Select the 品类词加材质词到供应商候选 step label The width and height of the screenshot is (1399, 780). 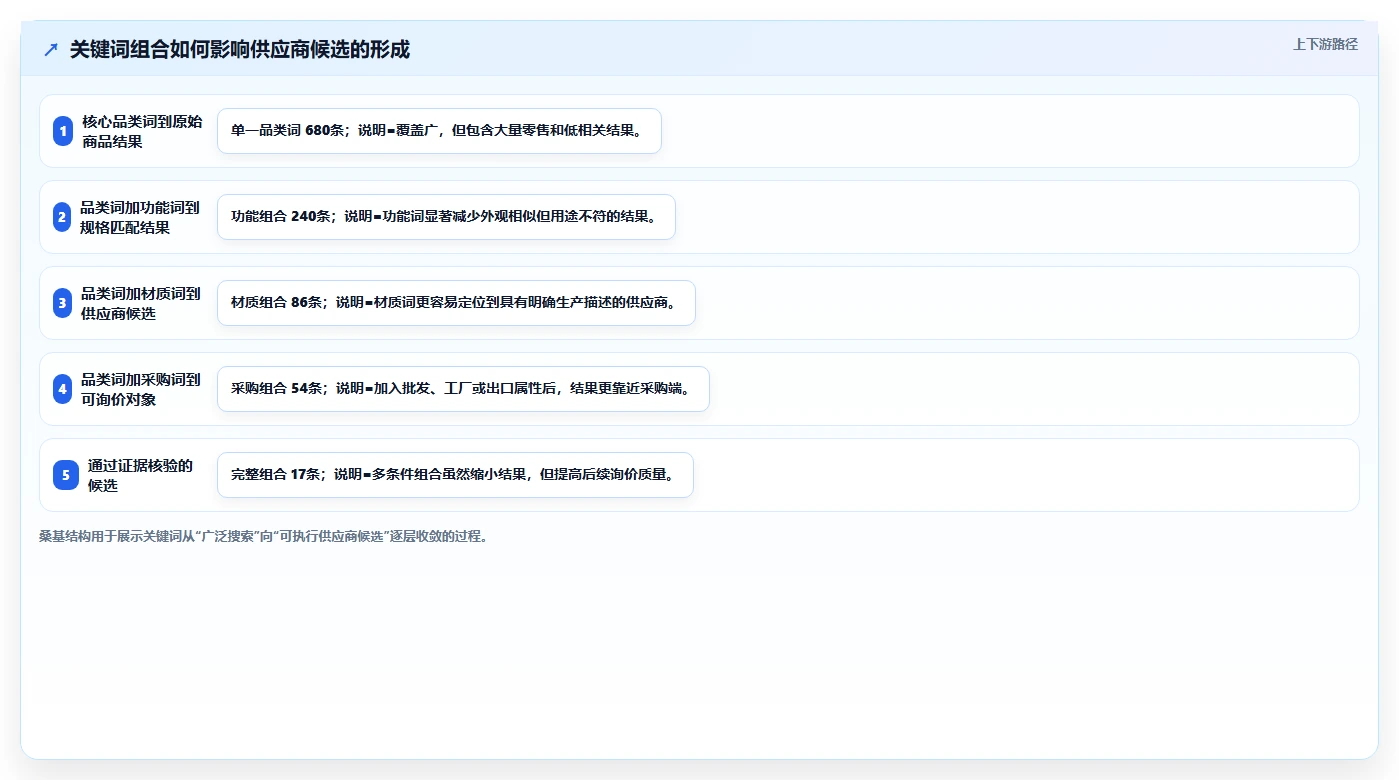pos(140,303)
